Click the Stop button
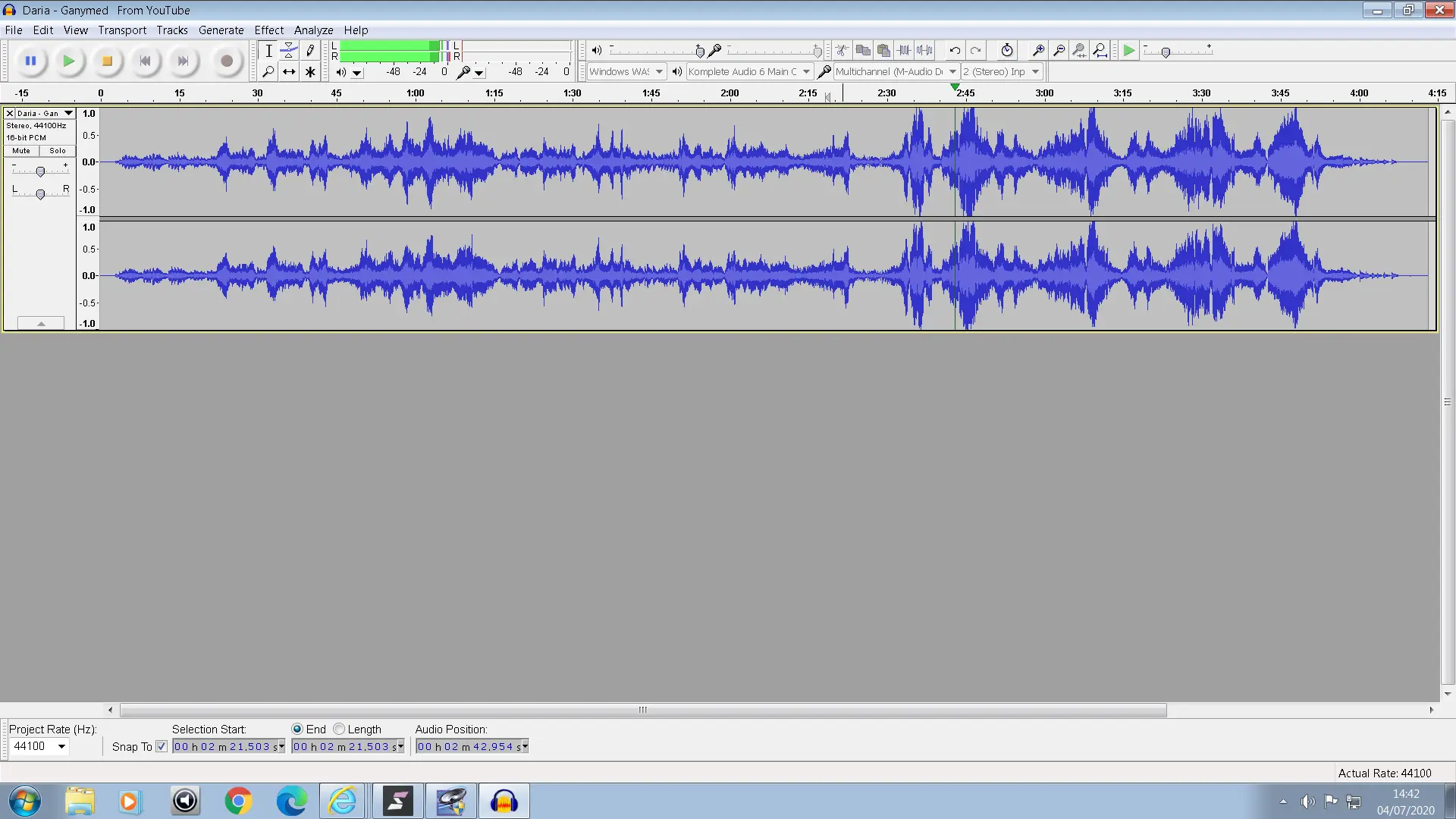The height and width of the screenshot is (819, 1456). [x=107, y=61]
